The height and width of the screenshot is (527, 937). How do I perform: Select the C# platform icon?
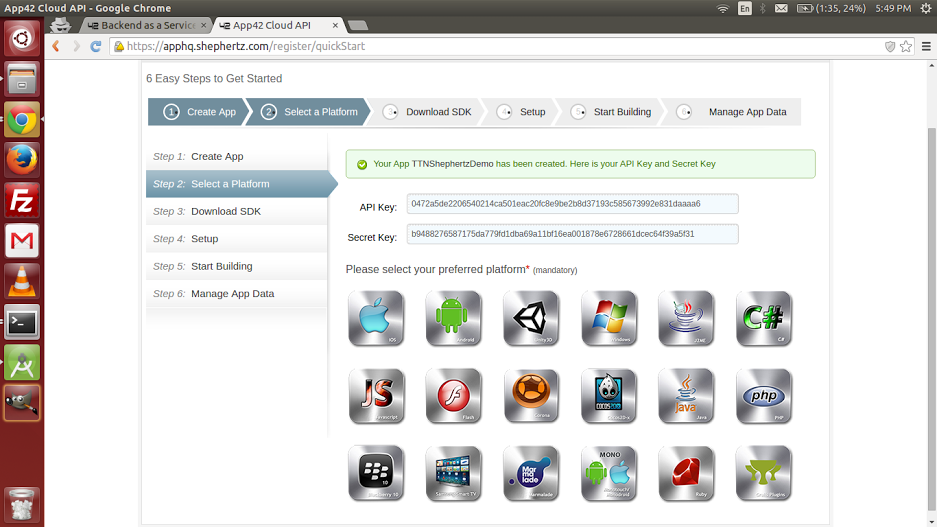[x=764, y=318]
